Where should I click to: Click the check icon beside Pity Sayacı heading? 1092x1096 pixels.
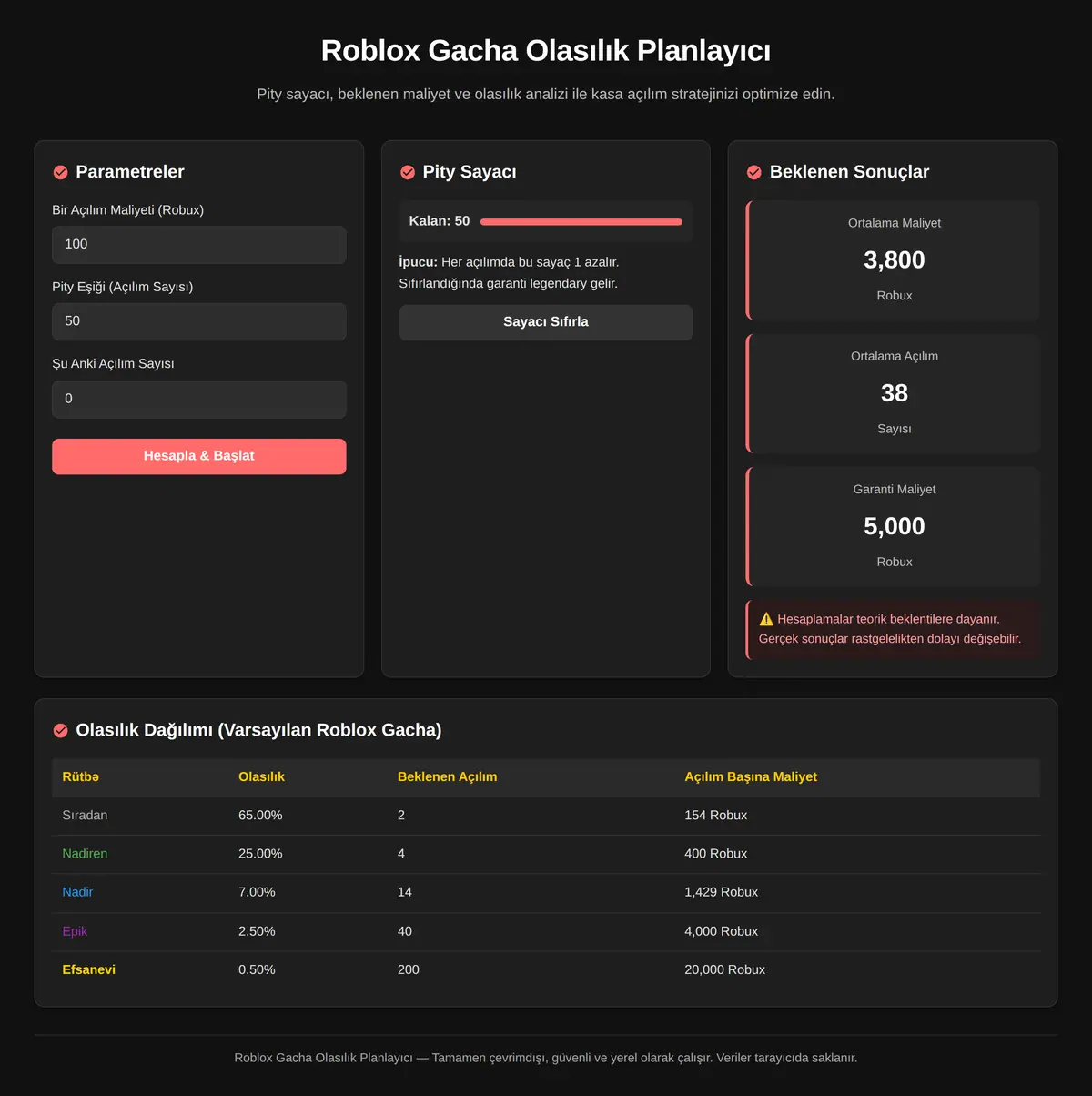(408, 172)
